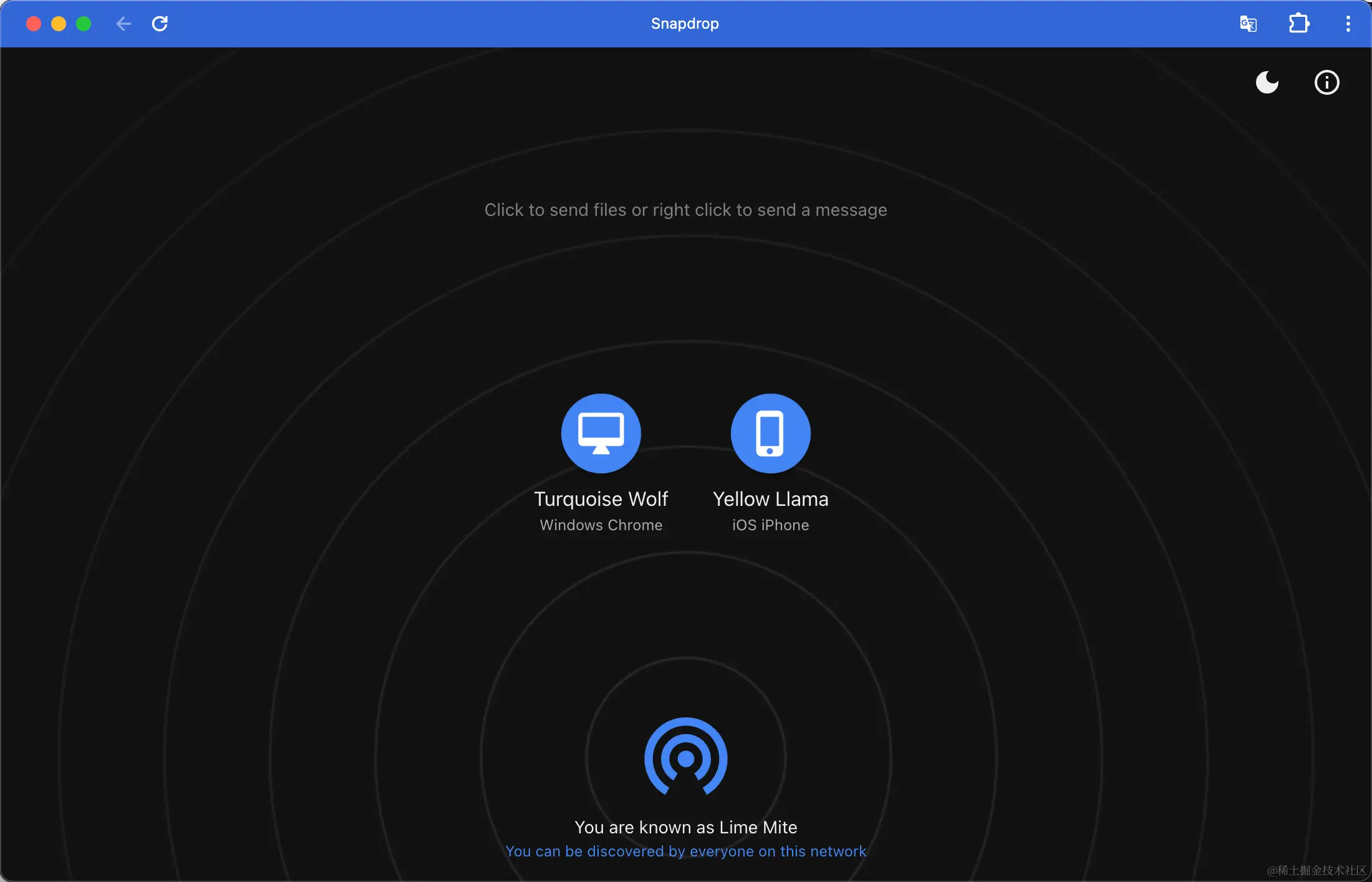Click the 'You can be discovered by everyone' link
1372x882 pixels.
pyautogui.click(x=685, y=851)
